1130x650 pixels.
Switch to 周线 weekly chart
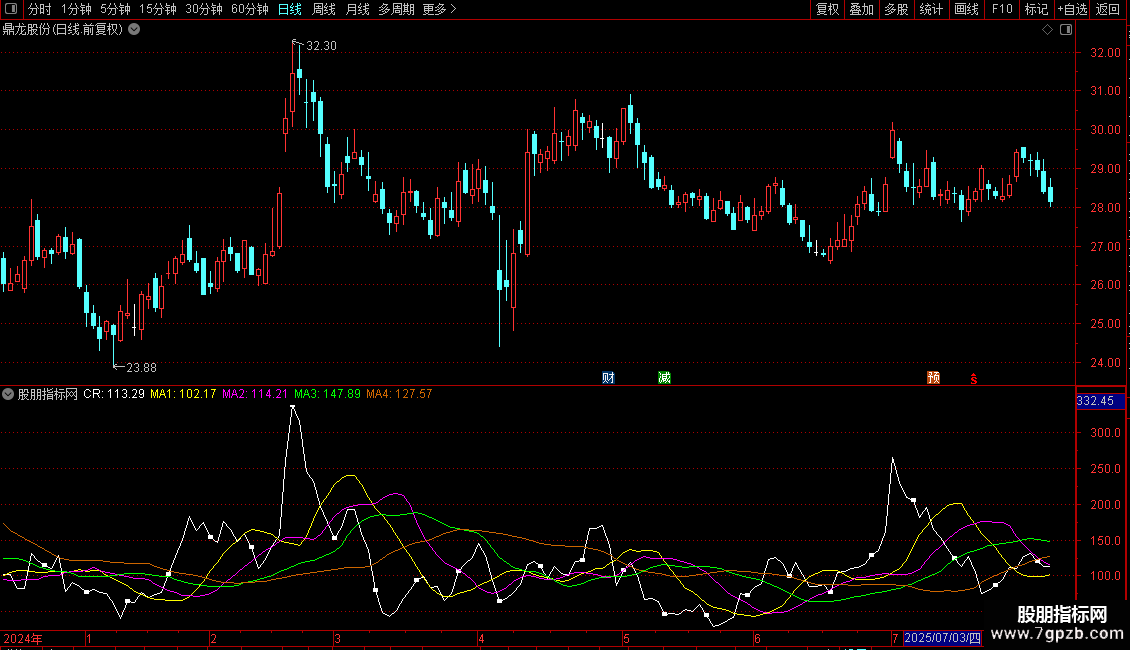point(324,9)
